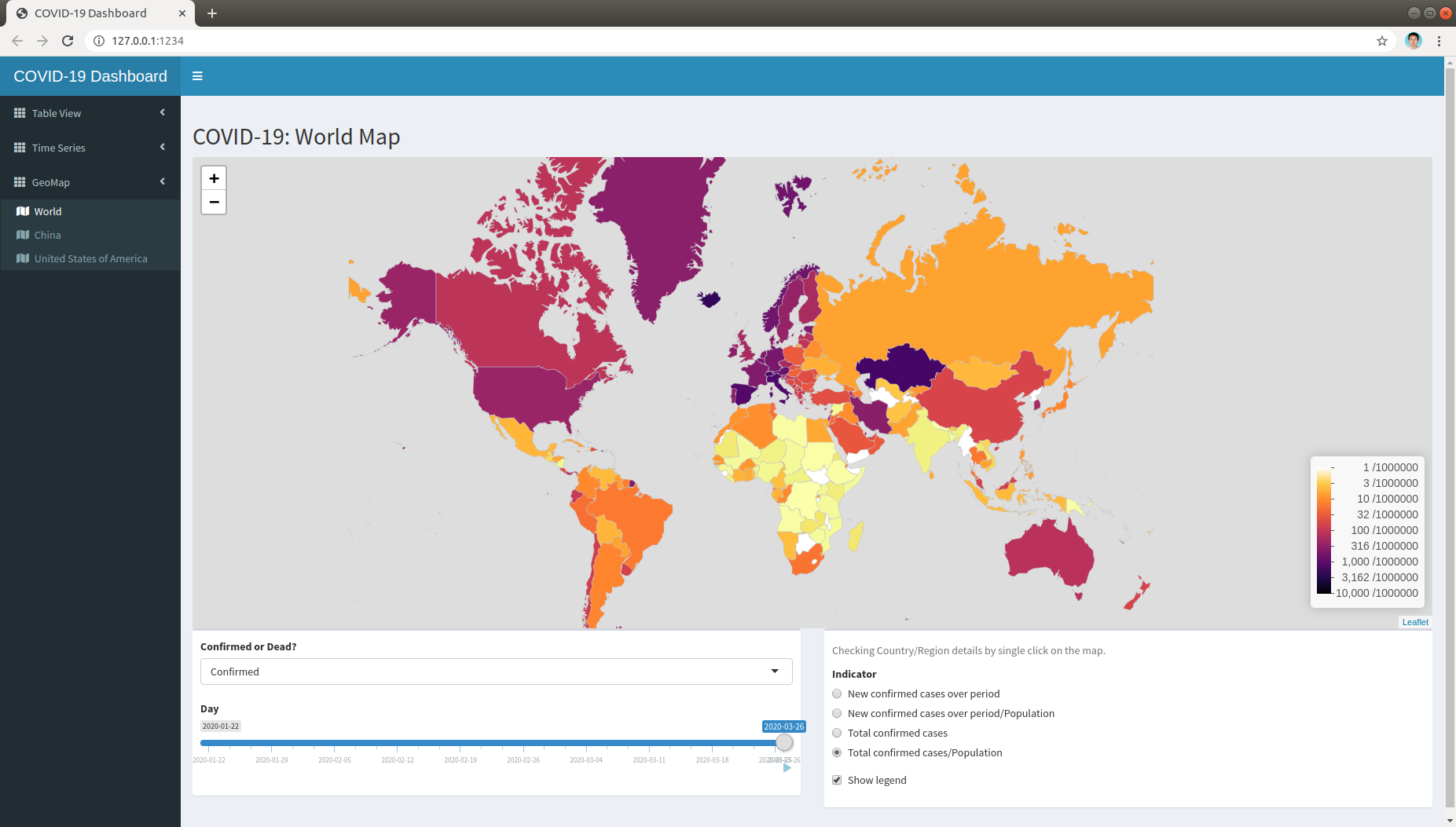The height and width of the screenshot is (827, 1456).
Task: Open the Table View menu item
Action: (90, 113)
